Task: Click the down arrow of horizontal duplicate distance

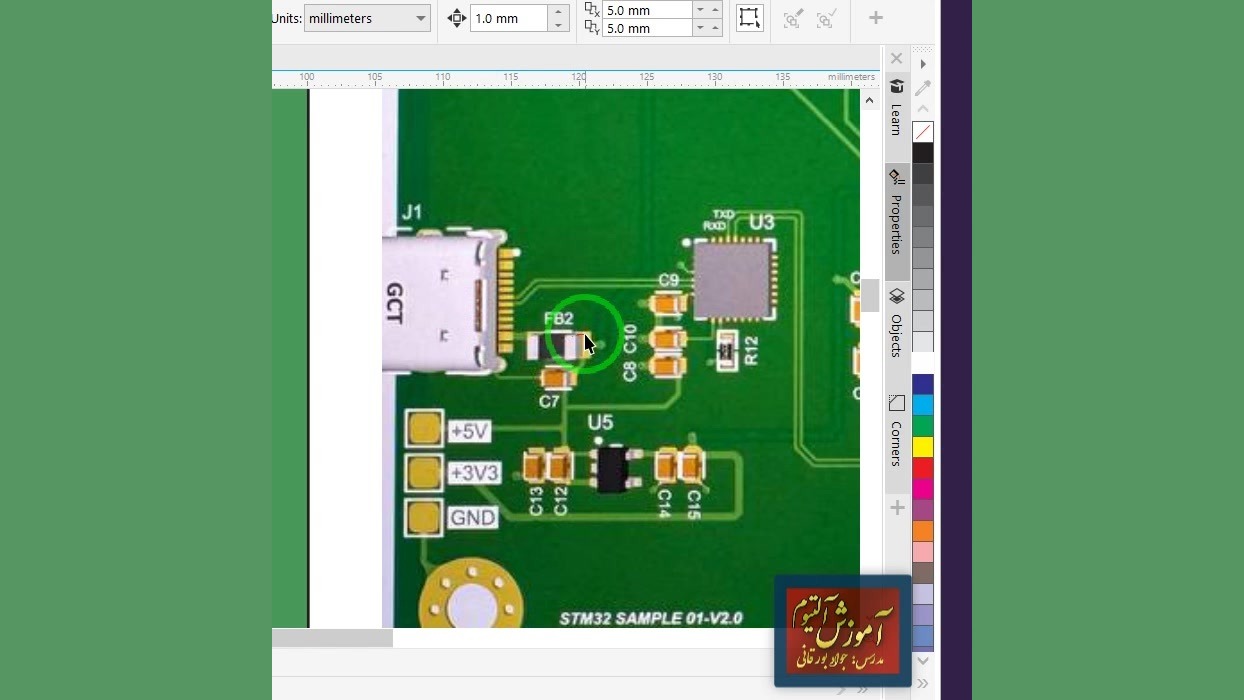Action: (x=700, y=10)
